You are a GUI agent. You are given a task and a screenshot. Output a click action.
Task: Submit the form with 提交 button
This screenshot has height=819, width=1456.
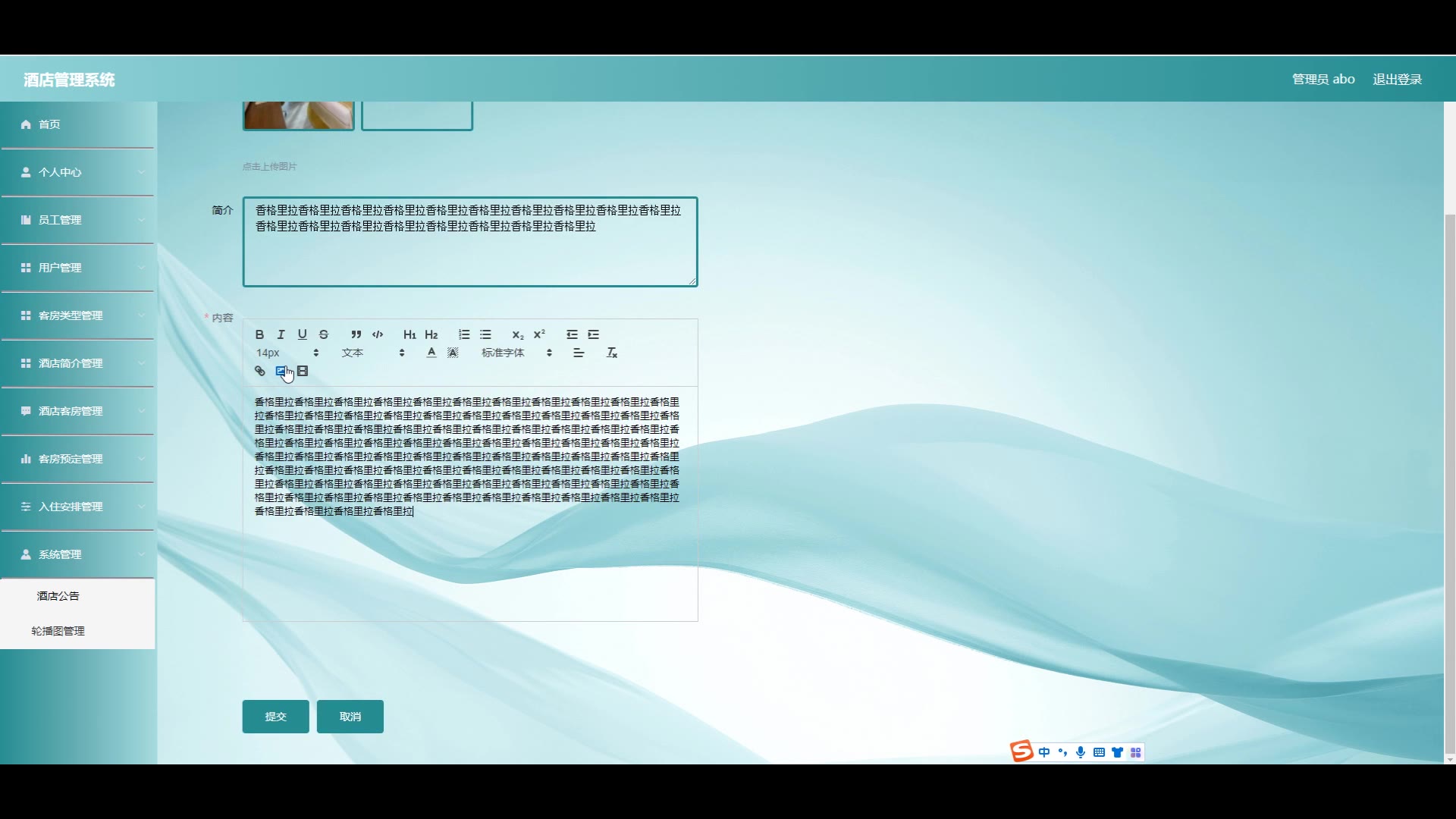tap(275, 717)
